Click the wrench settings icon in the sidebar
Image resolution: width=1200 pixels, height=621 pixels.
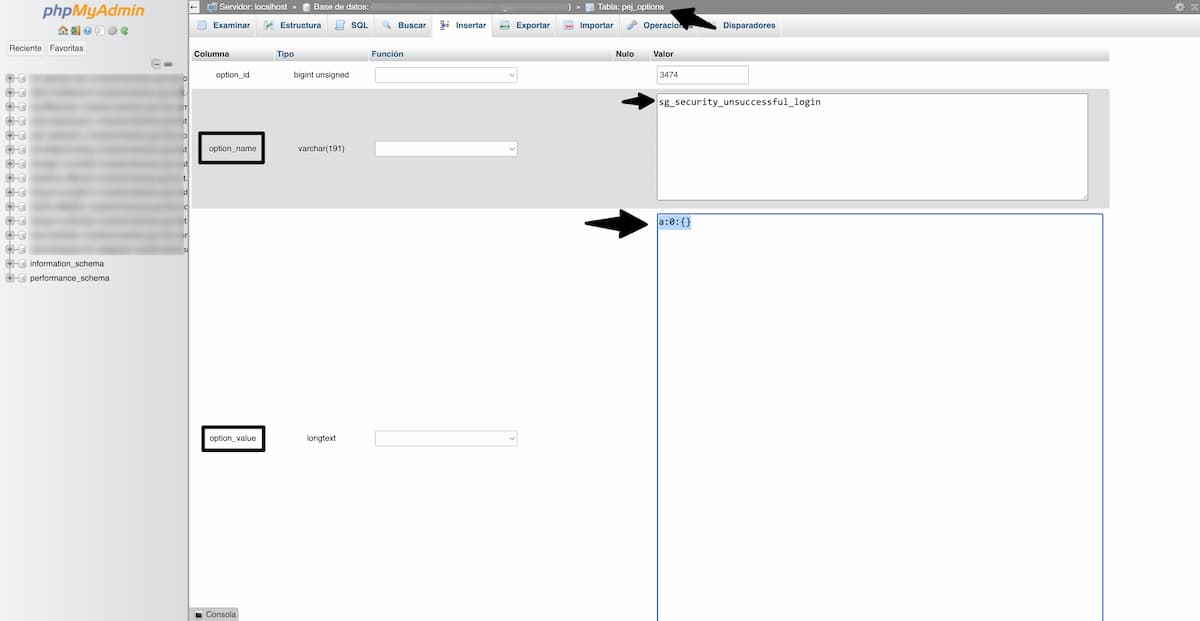click(113, 30)
